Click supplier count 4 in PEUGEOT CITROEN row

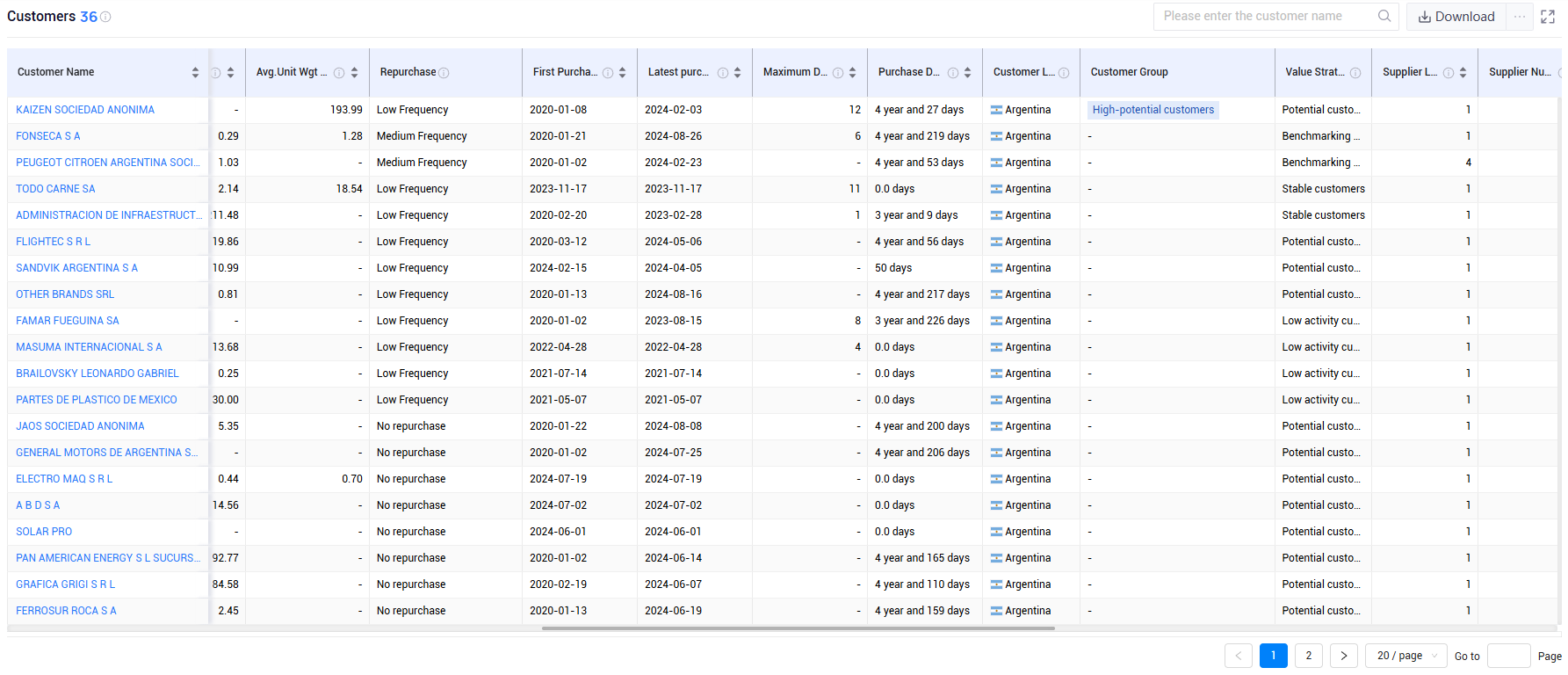point(1469,163)
